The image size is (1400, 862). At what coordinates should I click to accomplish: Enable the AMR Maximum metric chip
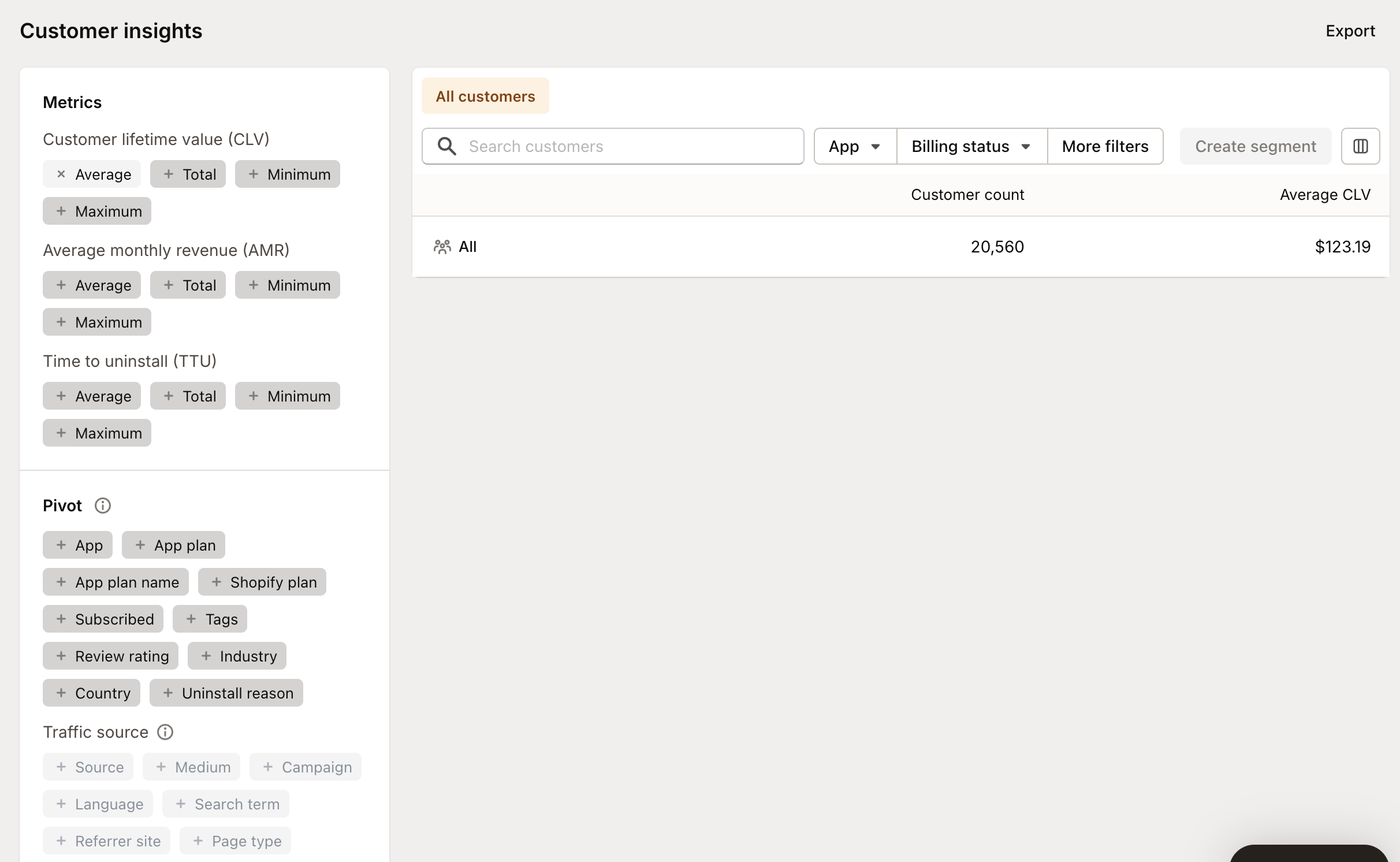click(97, 322)
